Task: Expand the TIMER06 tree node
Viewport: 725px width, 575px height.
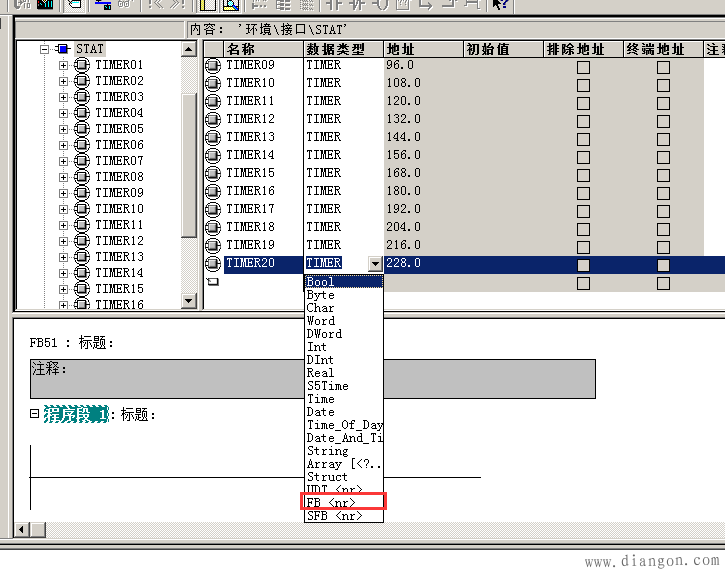Action: point(63,145)
